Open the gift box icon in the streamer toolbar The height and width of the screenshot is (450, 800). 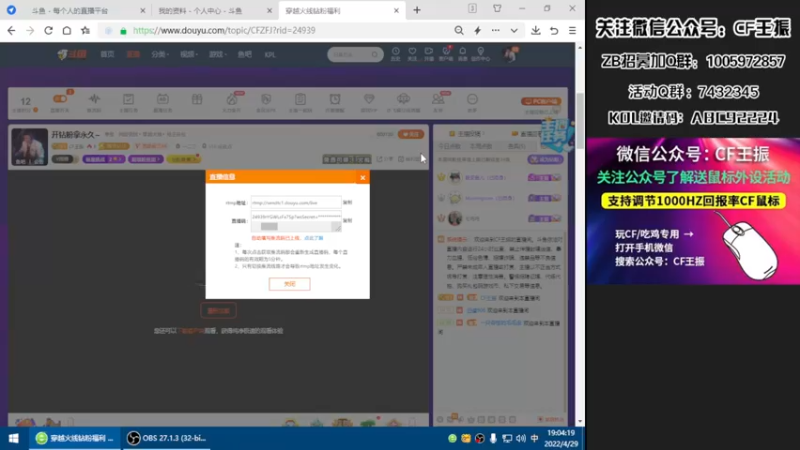(x=197, y=99)
